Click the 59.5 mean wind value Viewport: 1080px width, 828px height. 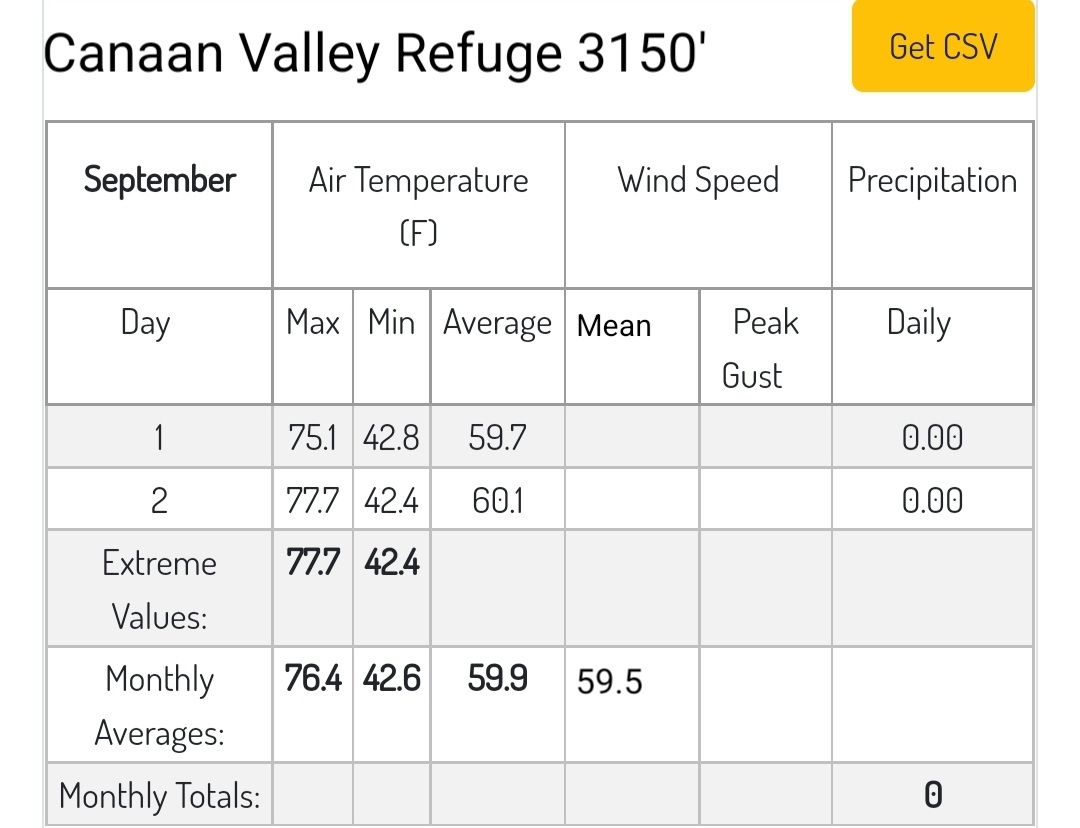(x=610, y=681)
